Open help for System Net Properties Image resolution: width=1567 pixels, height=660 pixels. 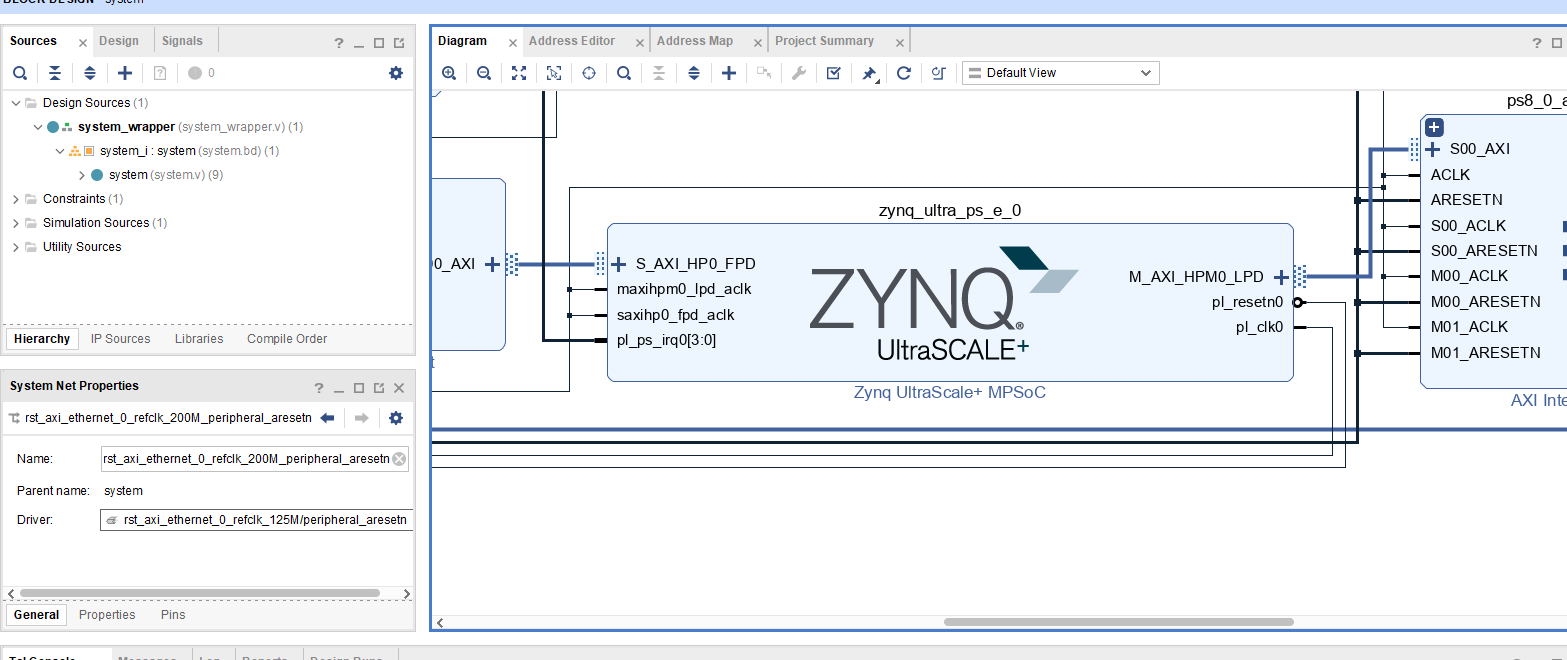pyautogui.click(x=319, y=388)
